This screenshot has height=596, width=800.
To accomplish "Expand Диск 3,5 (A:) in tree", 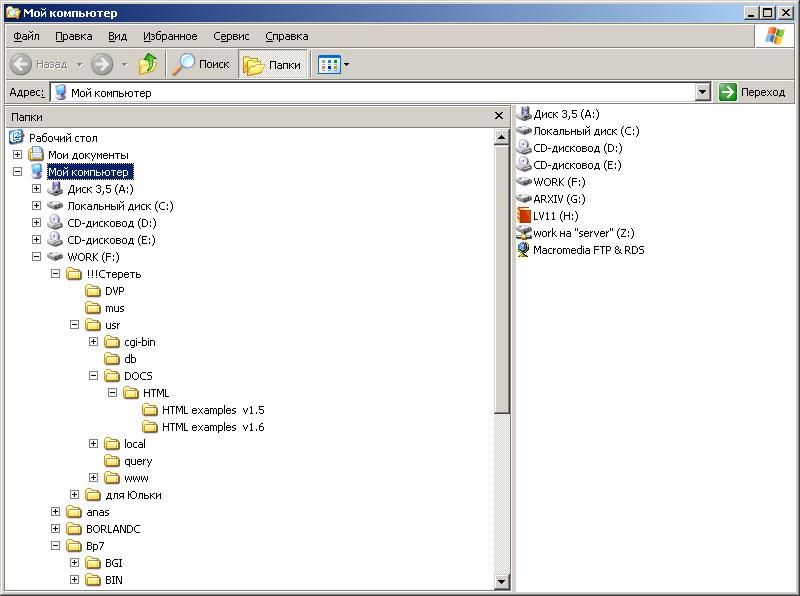I will pyautogui.click(x=36, y=188).
